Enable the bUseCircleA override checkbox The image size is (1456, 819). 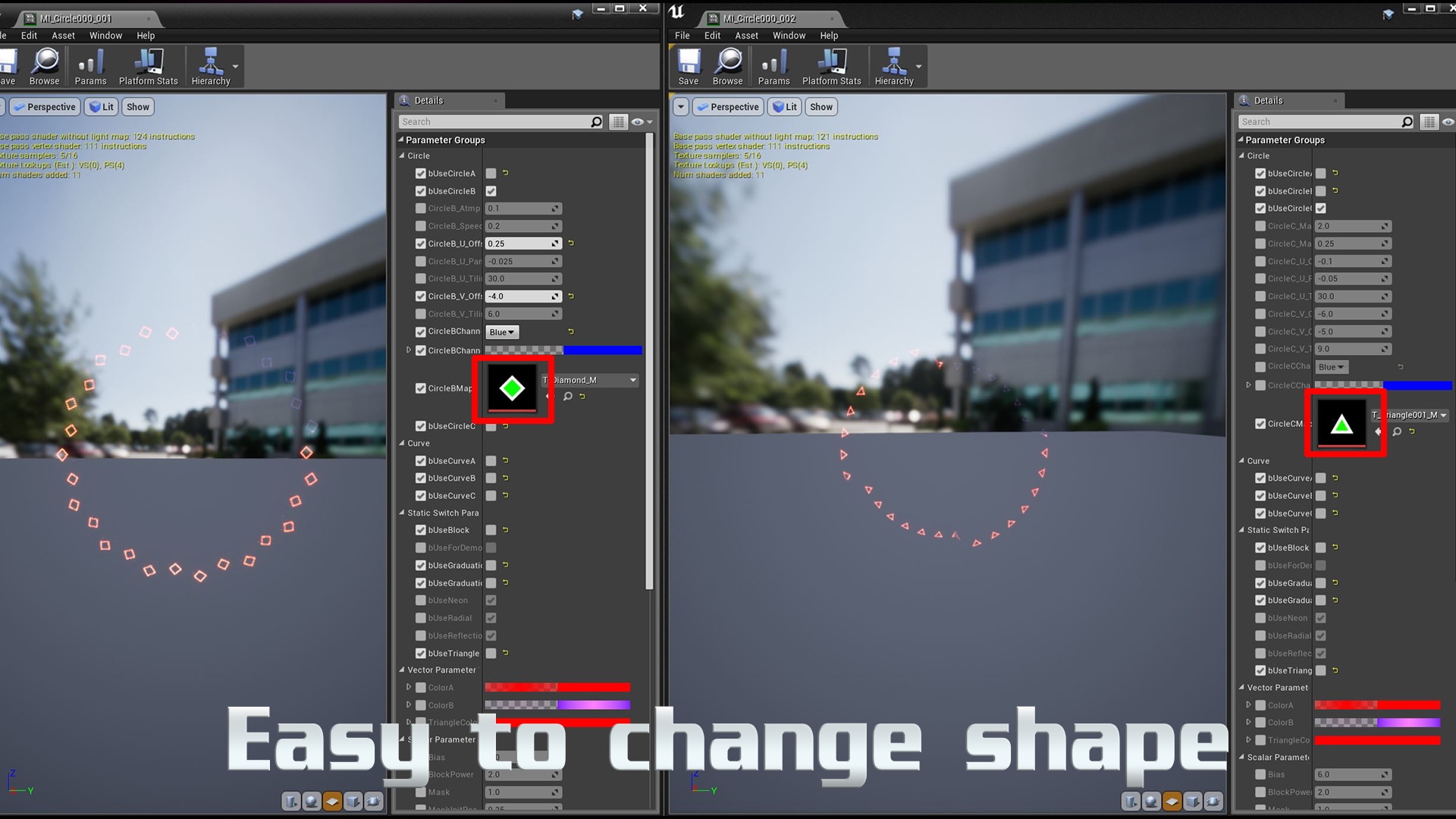click(x=421, y=173)
